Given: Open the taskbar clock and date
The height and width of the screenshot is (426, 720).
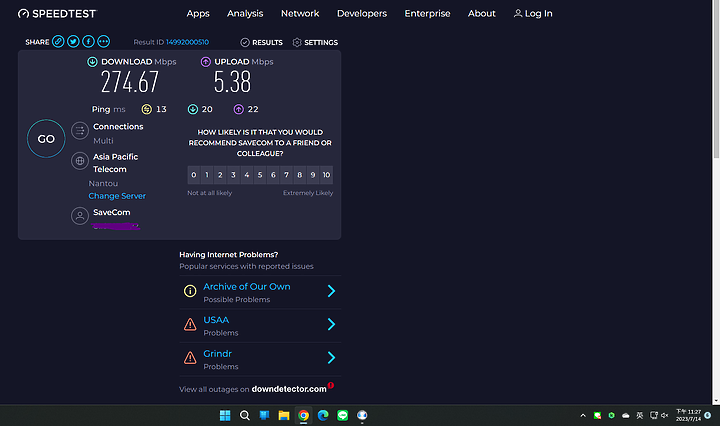Looking at the screenshot, I should coord(688,415).
